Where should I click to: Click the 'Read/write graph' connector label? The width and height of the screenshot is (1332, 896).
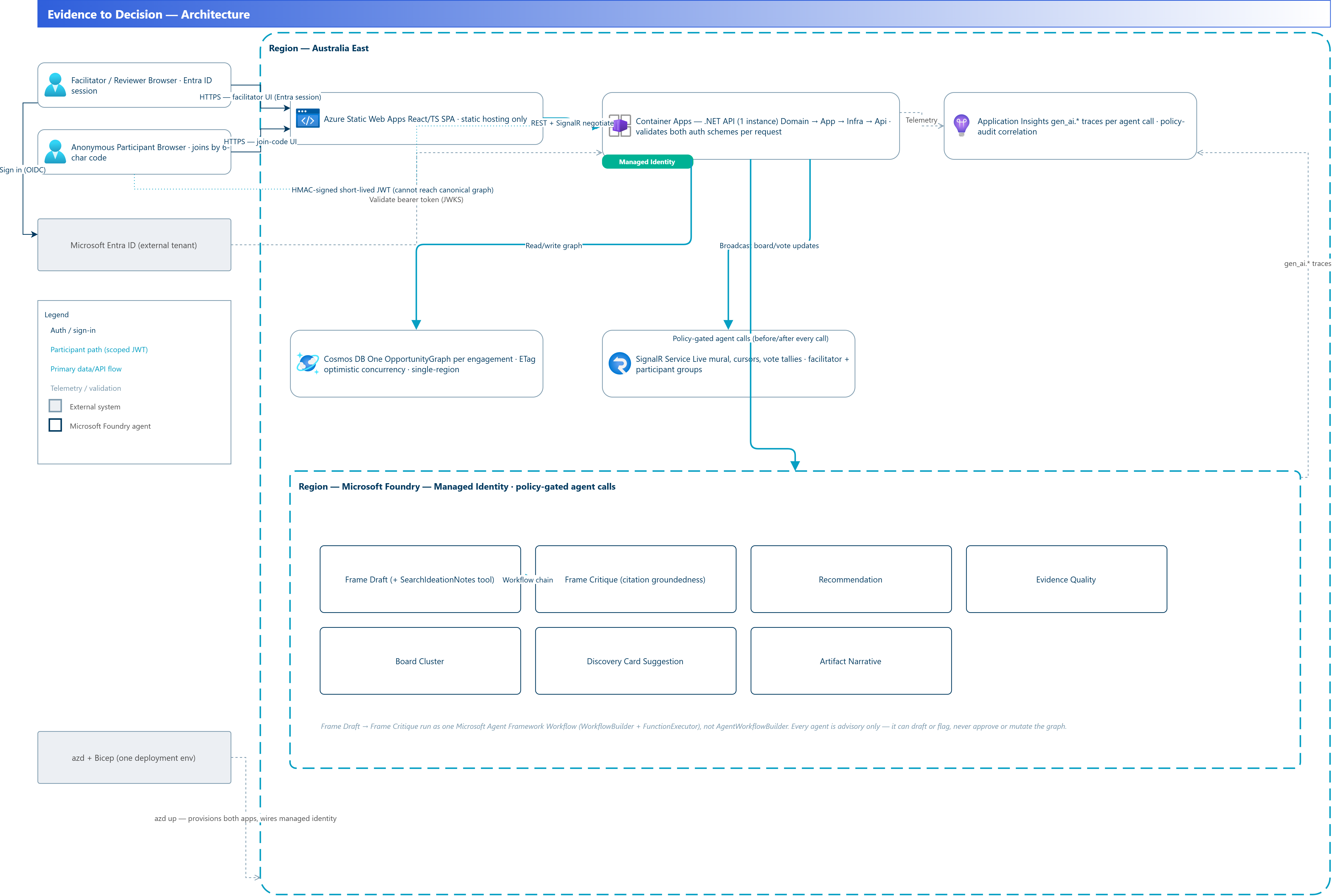click(554, 246)
